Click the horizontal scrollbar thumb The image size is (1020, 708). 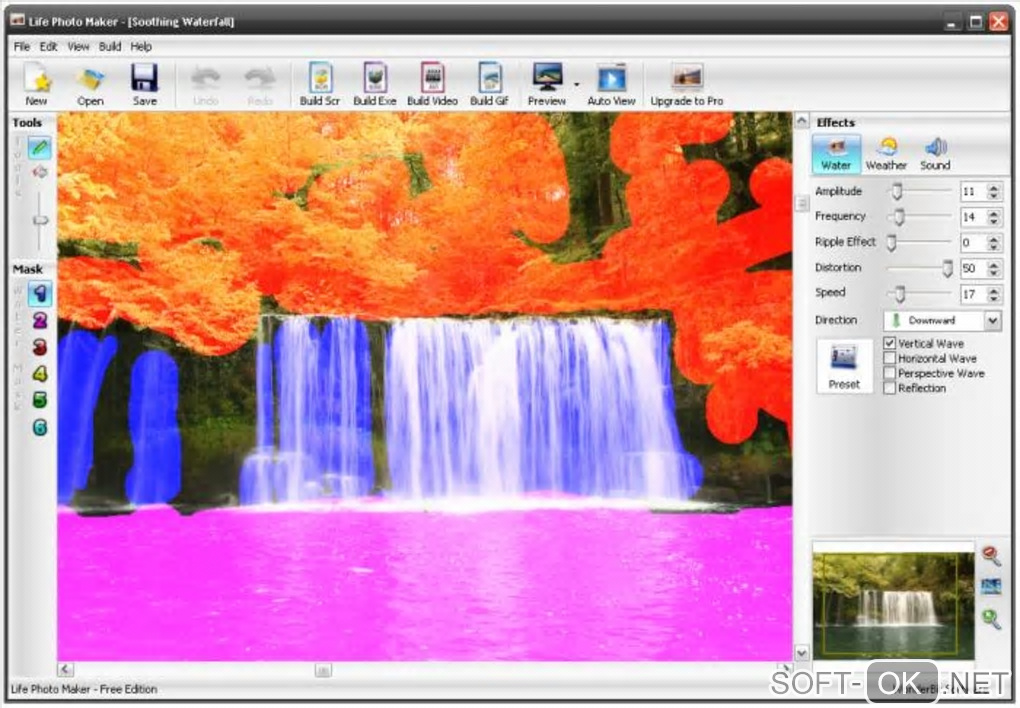[323, 670]
